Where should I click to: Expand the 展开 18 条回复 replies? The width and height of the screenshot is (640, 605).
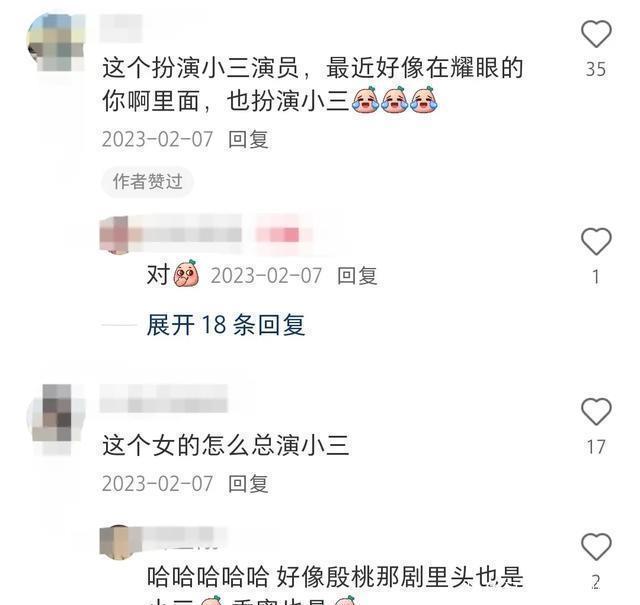(x=226, y=325)
